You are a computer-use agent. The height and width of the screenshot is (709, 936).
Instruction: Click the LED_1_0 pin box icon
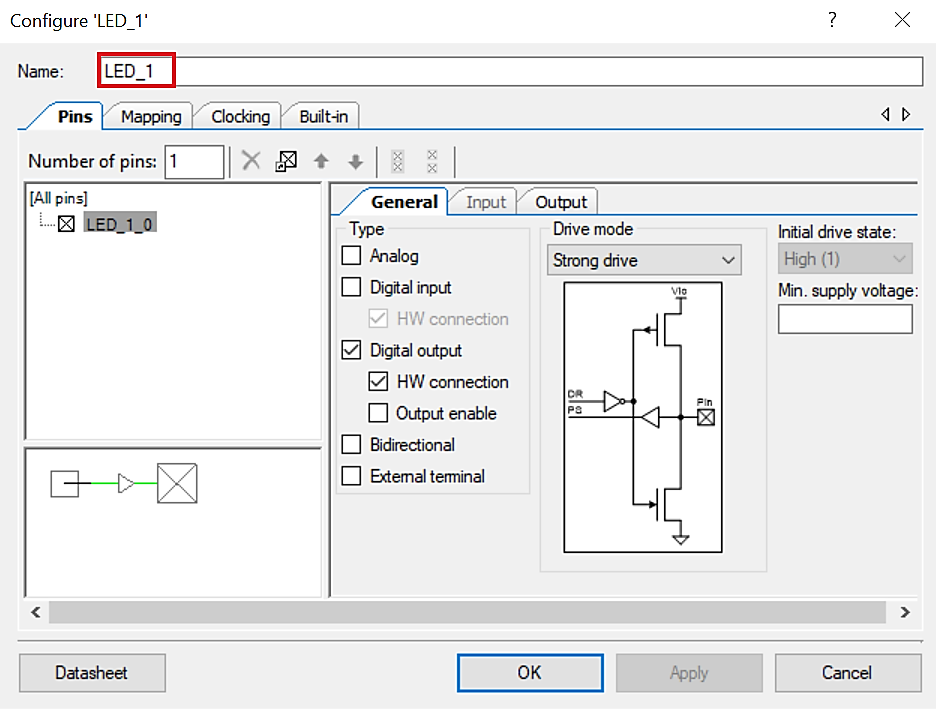pyautogui.click(x=66, y=224)
